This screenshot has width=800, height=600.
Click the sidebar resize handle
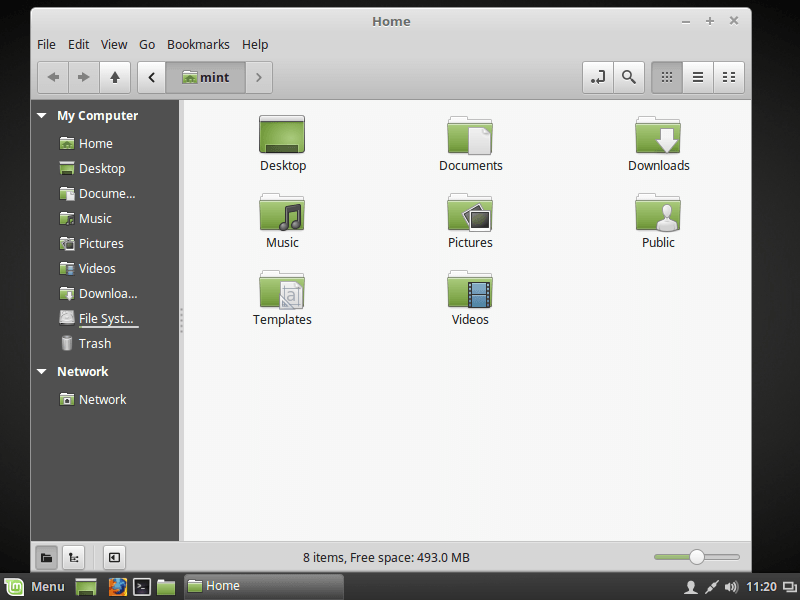point(181,320)
